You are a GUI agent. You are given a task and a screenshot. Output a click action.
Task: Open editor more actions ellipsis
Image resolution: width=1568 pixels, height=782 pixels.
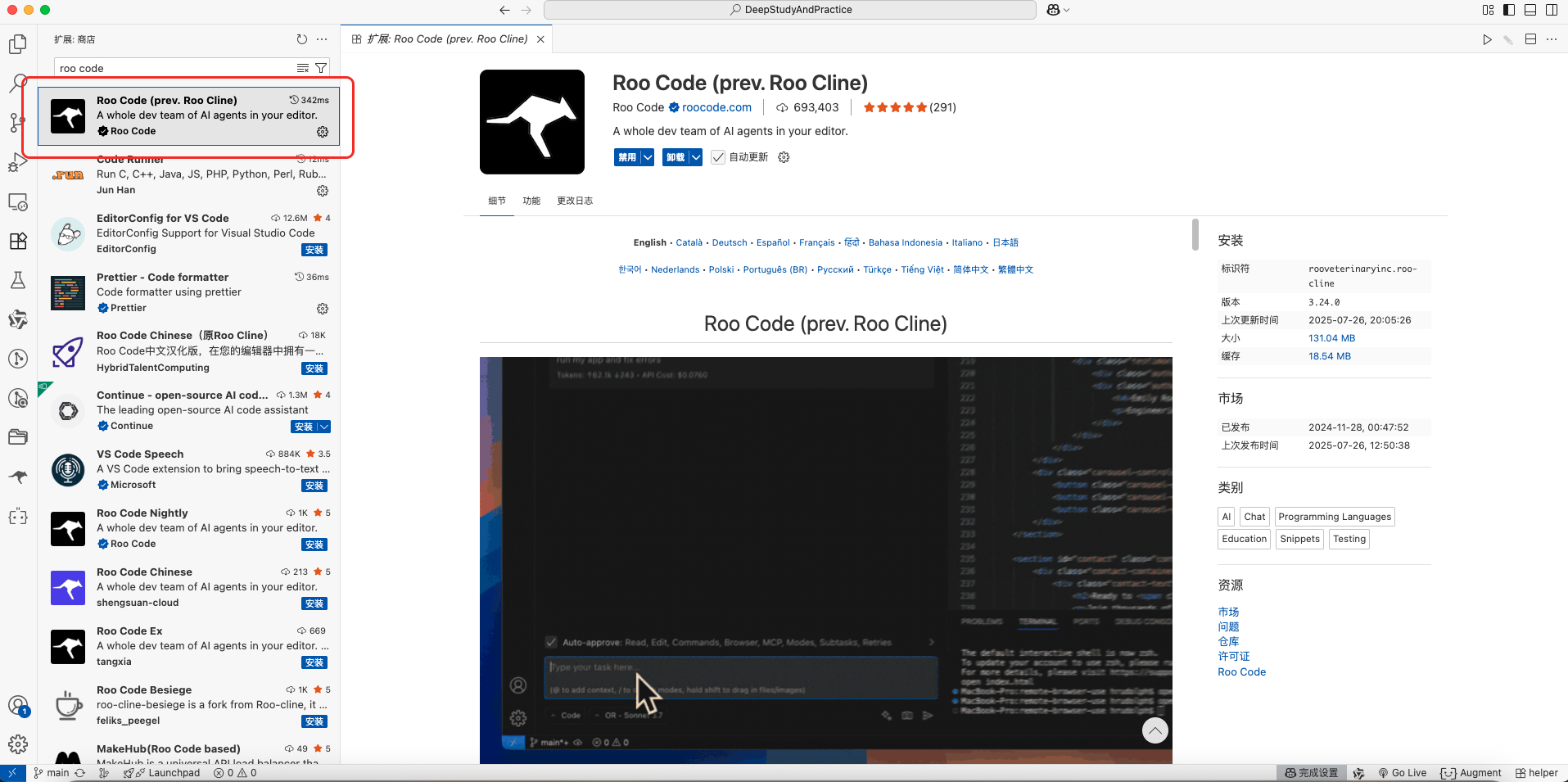point(1552,39)
